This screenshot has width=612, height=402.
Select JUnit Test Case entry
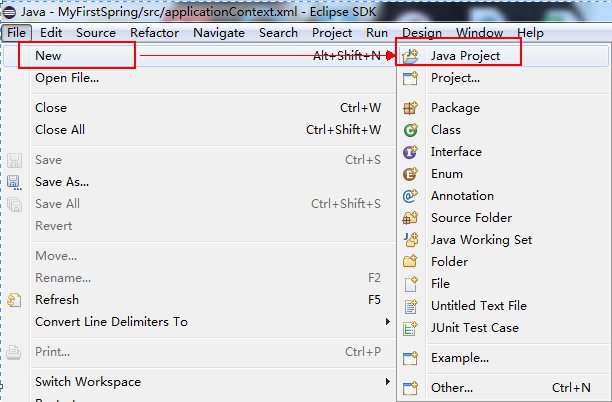[503, 328]
